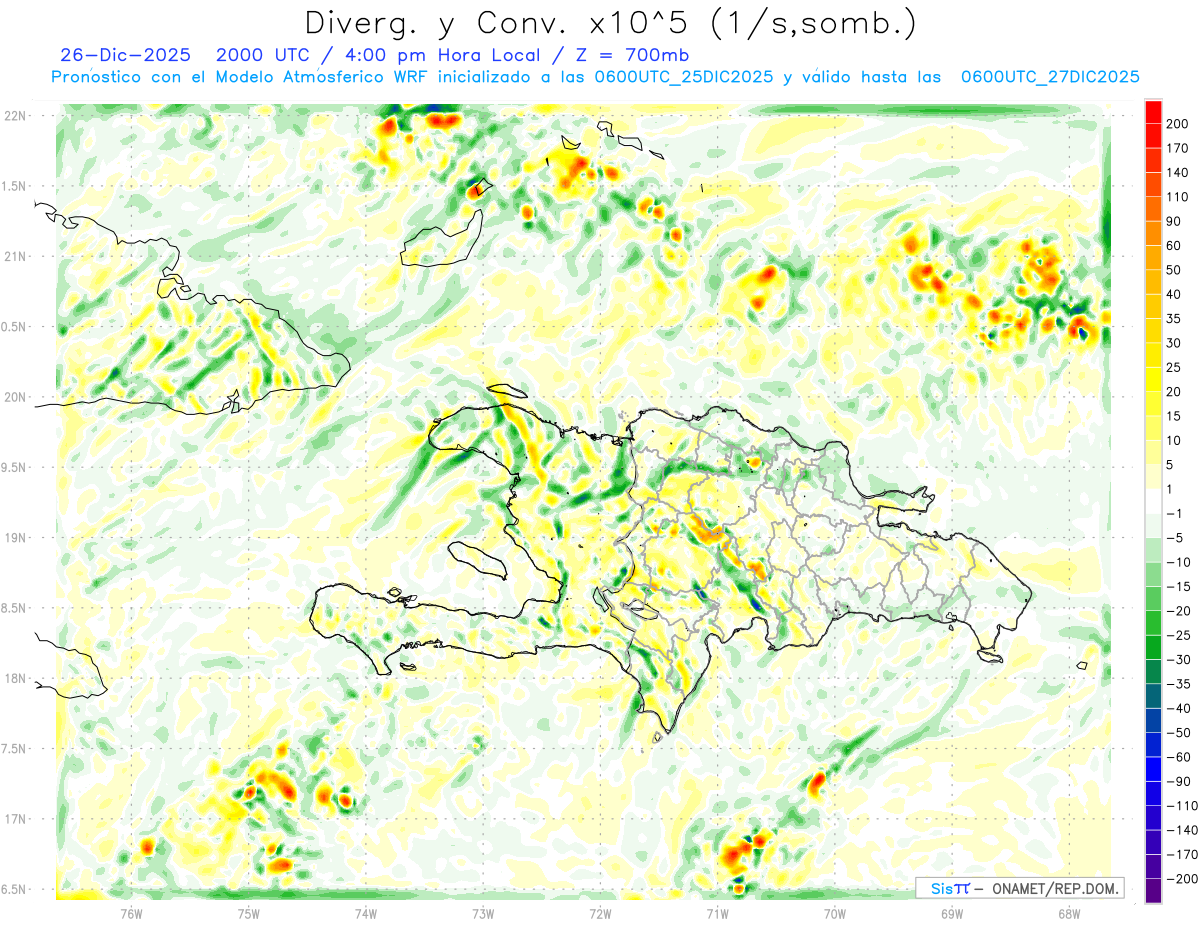Screen dimensions: 1200x927
Task: Click the '74W' longitude label
Action: click(366, 912)
